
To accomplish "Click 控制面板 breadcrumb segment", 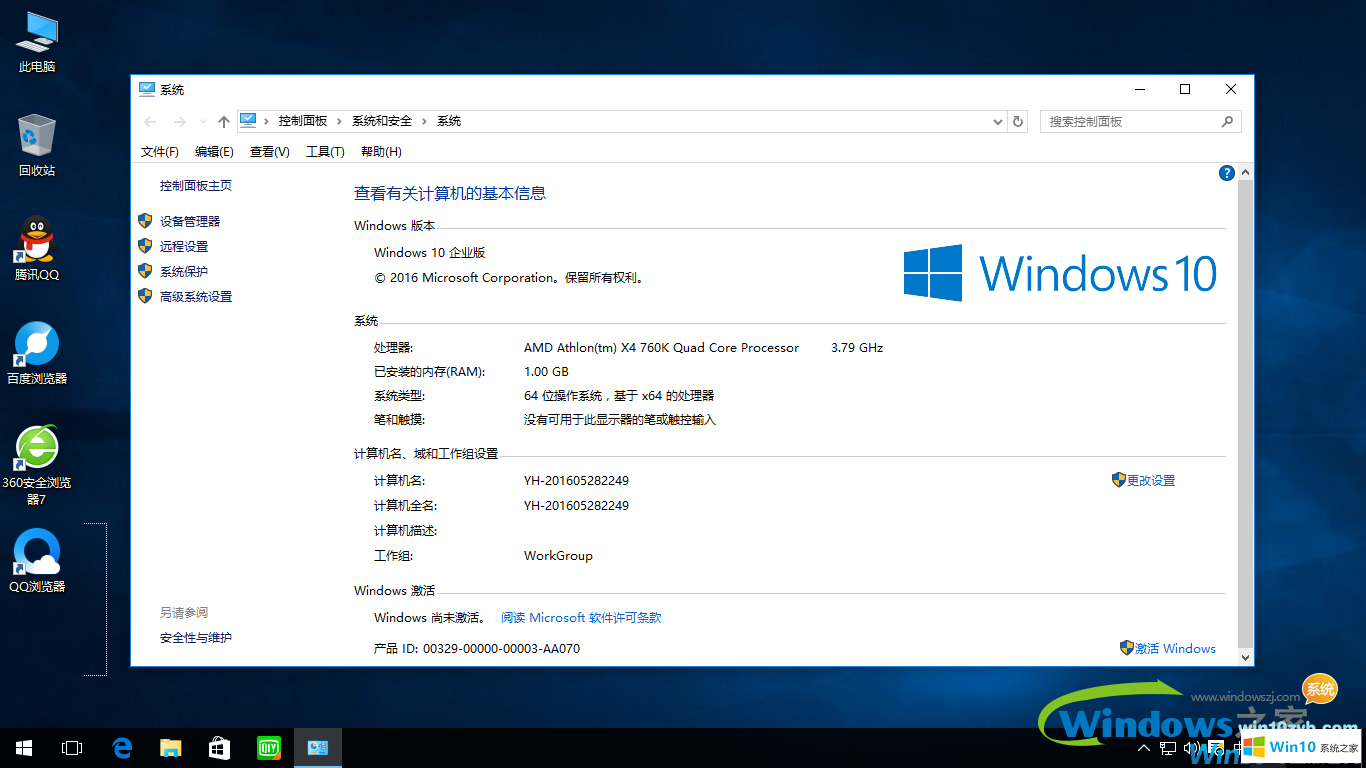I will 303,121.
